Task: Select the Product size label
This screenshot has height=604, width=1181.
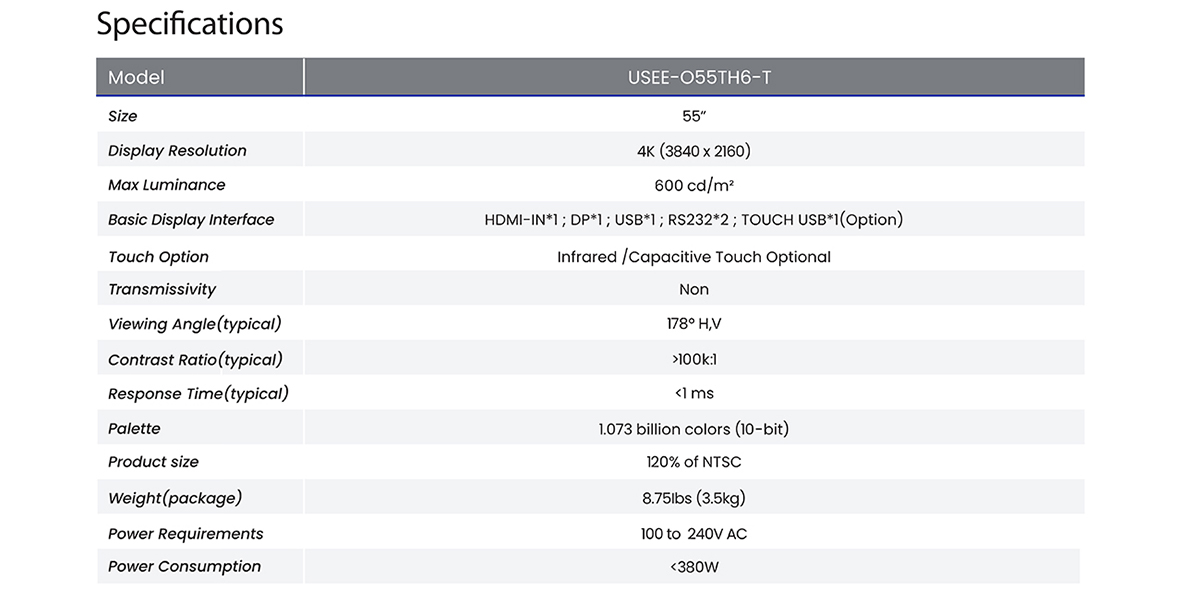Action: coord(153,462)
